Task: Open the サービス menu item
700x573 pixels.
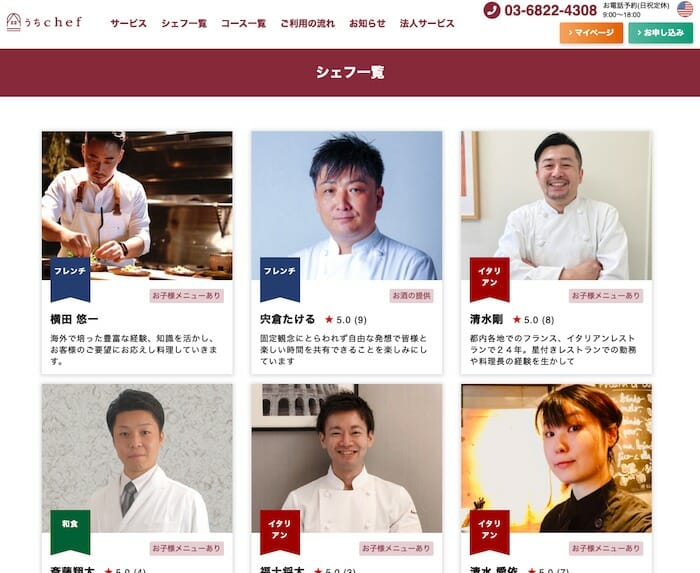Action: (128, 23)
